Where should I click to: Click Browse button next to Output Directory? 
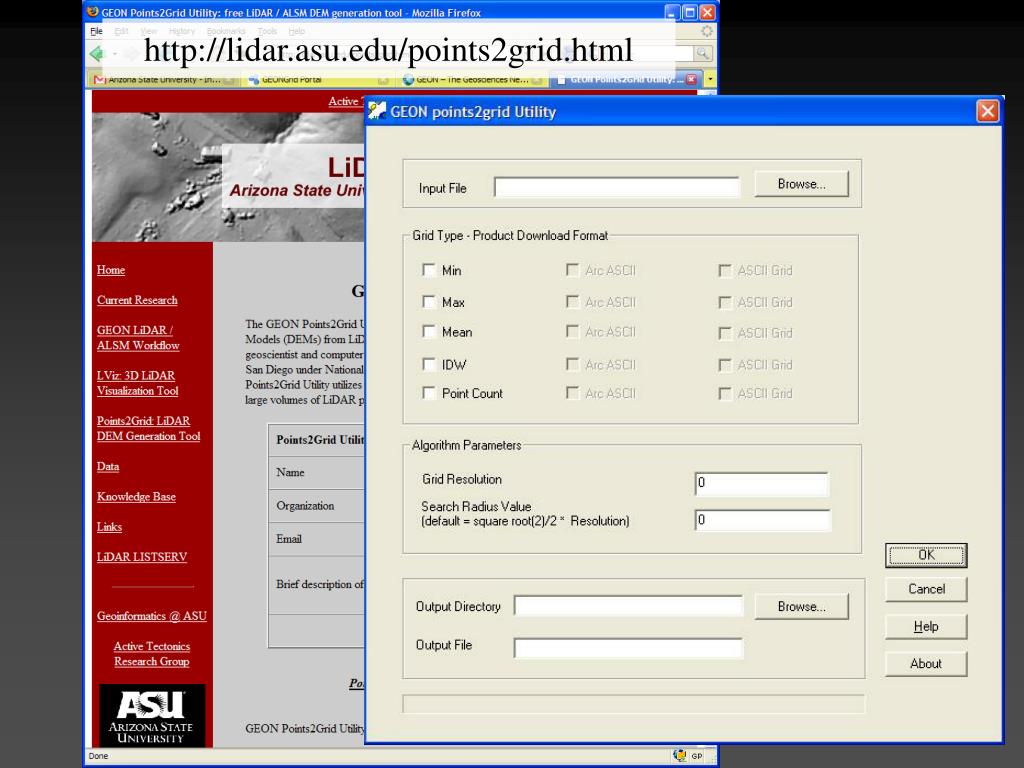click(801, 607)
